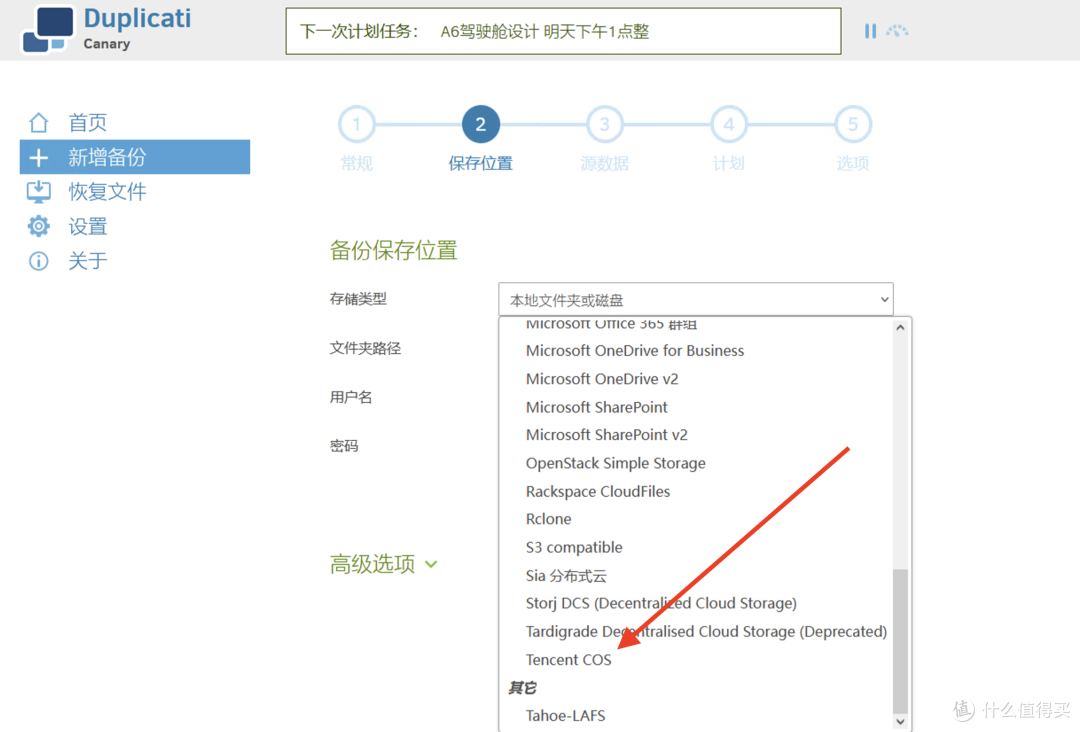Image resolution: width=1080 pixels, height=732 pixels.
Task: Choose Microsoft SharePoint option
Action: pyautogui.click(x=596, y=407)
